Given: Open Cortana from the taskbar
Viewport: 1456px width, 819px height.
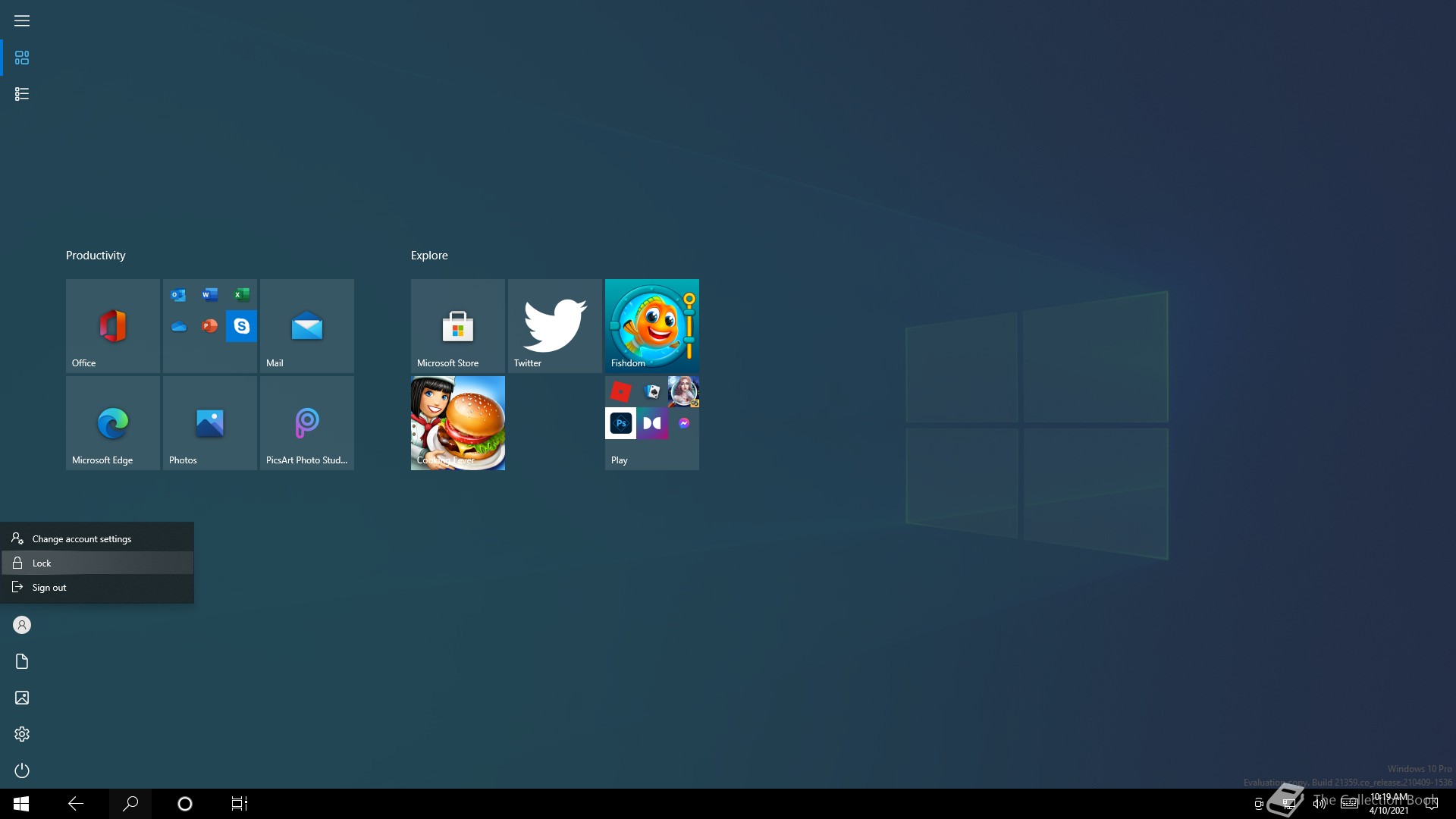Looking at the screenshot, I should [x=185, y=804].
